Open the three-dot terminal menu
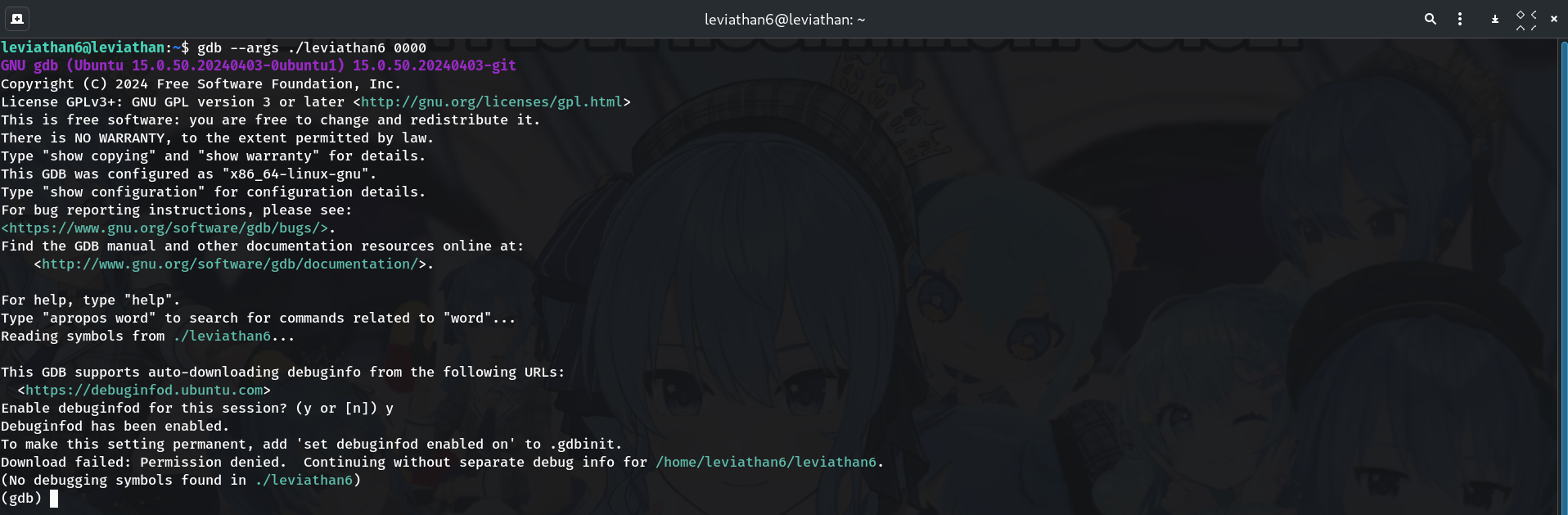Image resolution: width=1568 pixels, height=515 pixels. pyautogui.click(x=1460, y=19)
